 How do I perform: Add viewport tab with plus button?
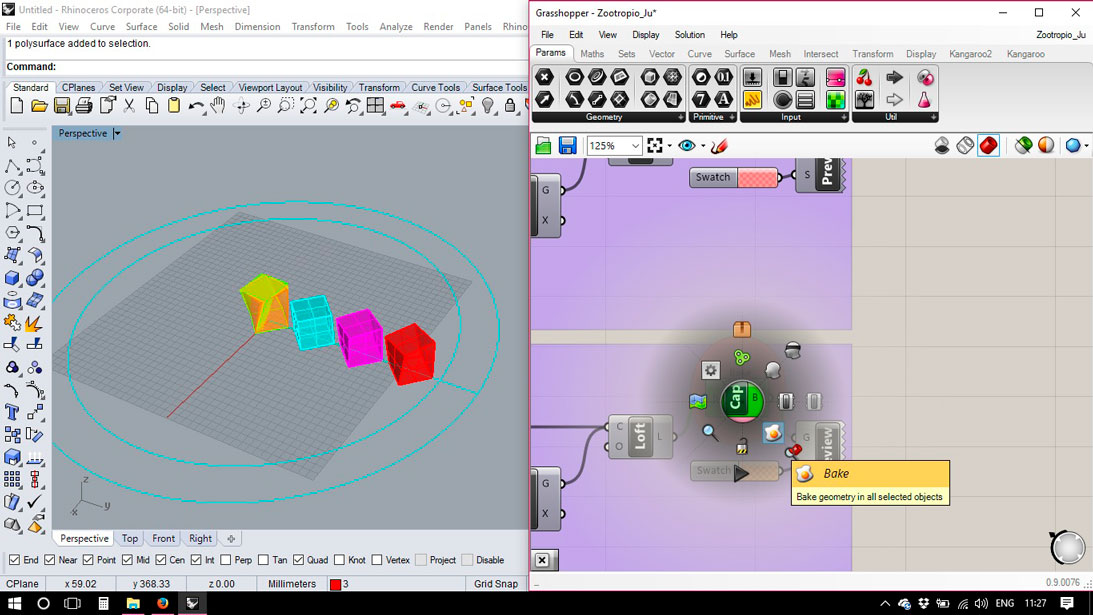(x=231, y=538)
